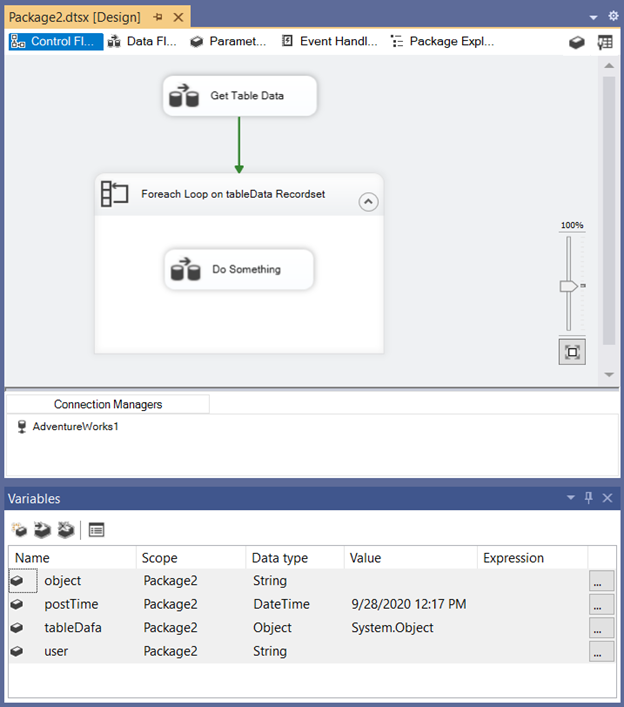Click the Do Something task's SQL icon
The height and width of the screenshot is (707, 624).
[185, 269]
